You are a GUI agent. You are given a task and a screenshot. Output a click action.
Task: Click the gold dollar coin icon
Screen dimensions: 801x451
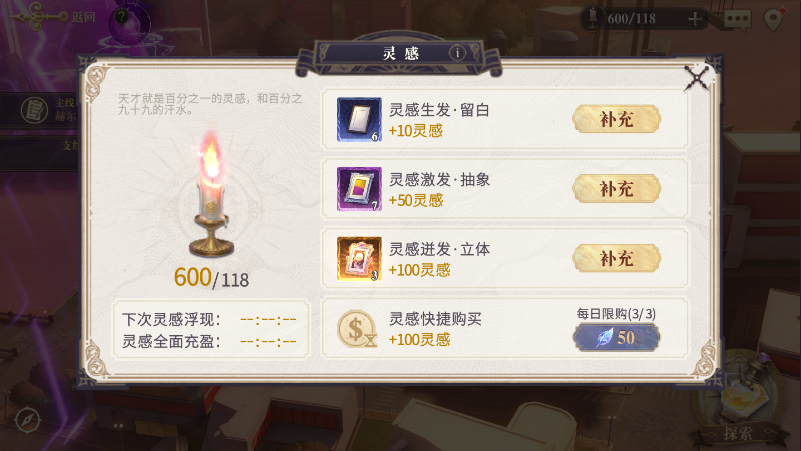coord(357,329)
